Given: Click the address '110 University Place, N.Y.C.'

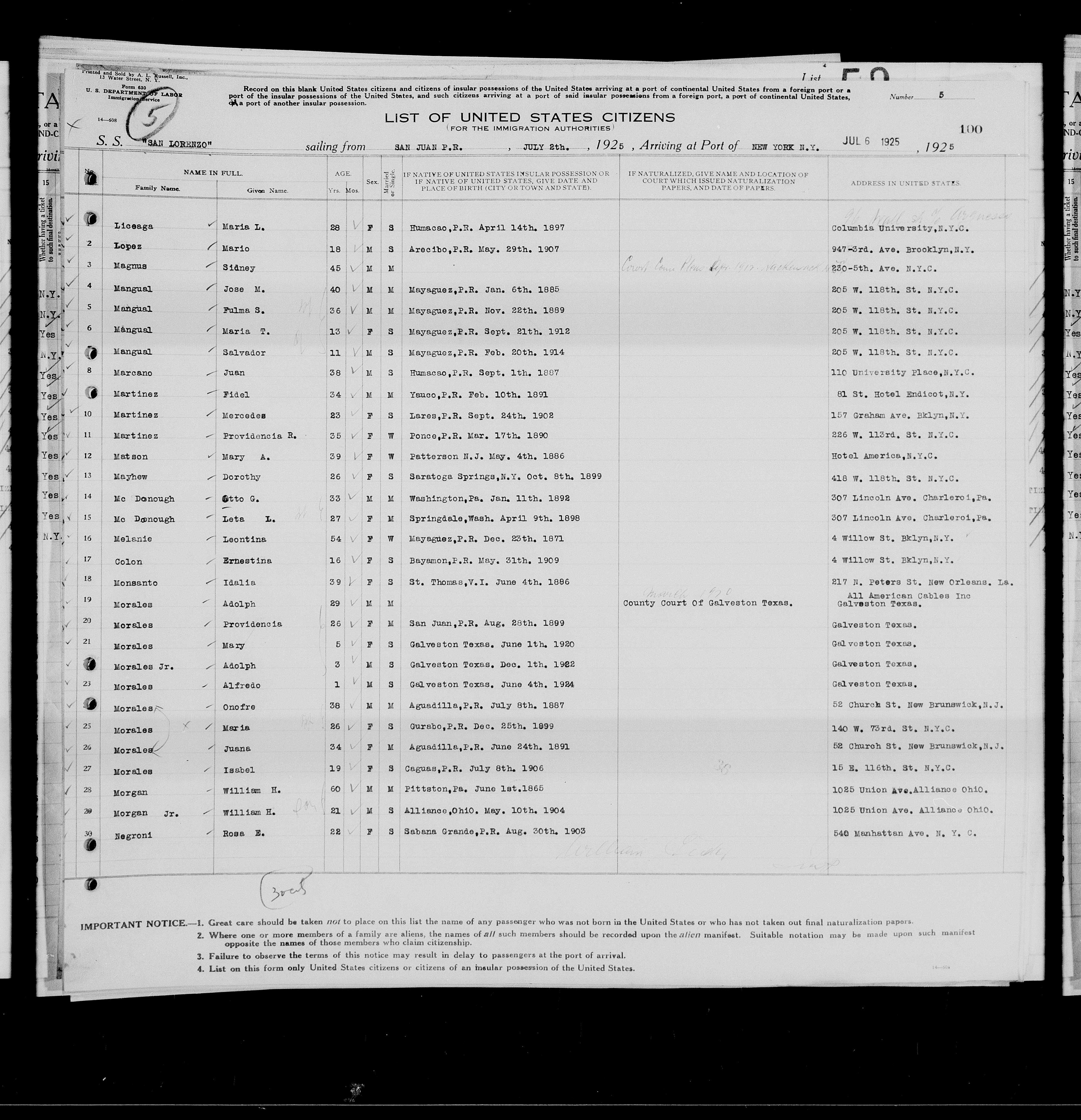Looking at the screenshot, I should 903,373.
